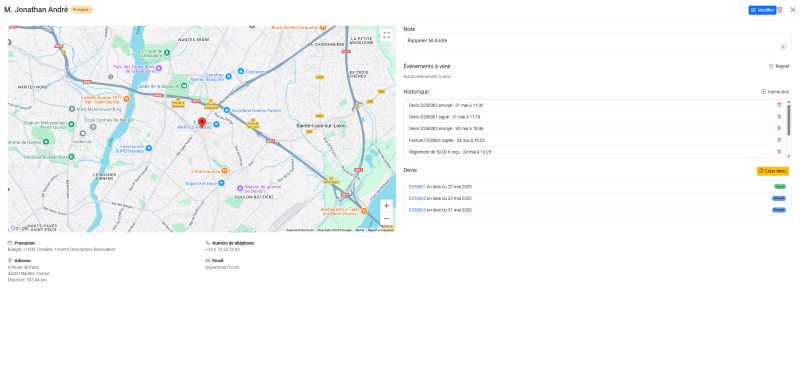Click 'Devis D250003 envoyé - 31 mai' entry
The height and width of the screenshot is (385, 800).
pos(445,106)
